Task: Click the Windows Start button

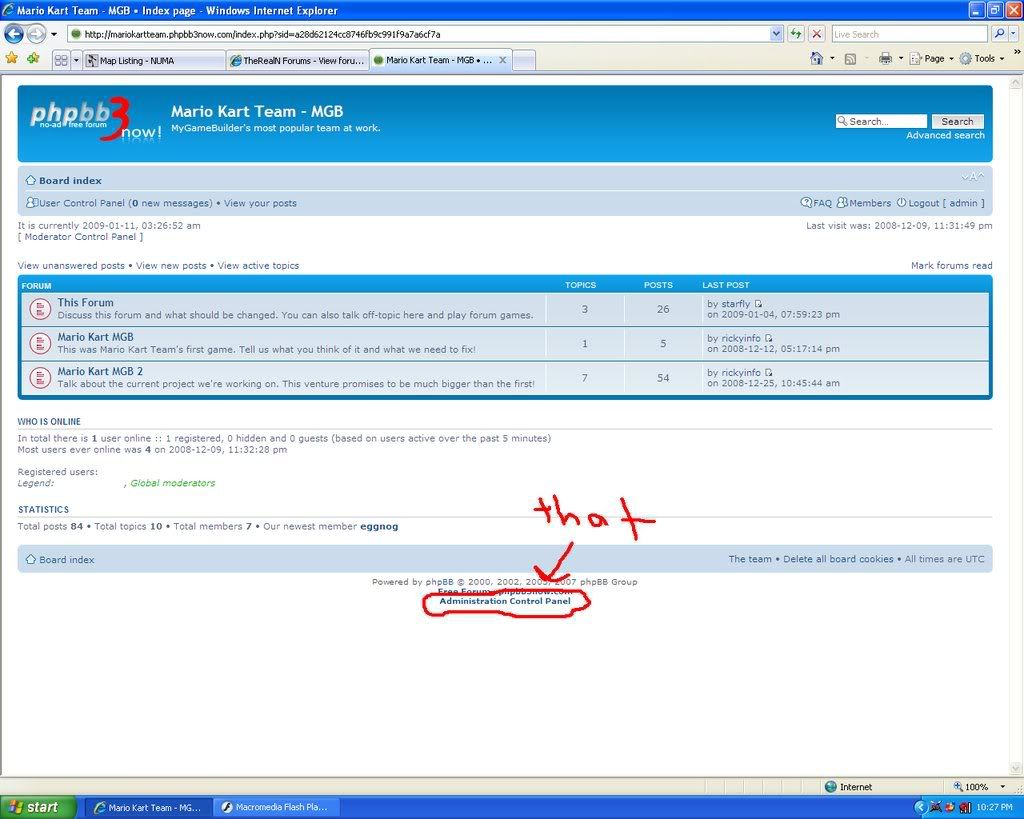Action: pyautogui.click(x=37, y=807)
